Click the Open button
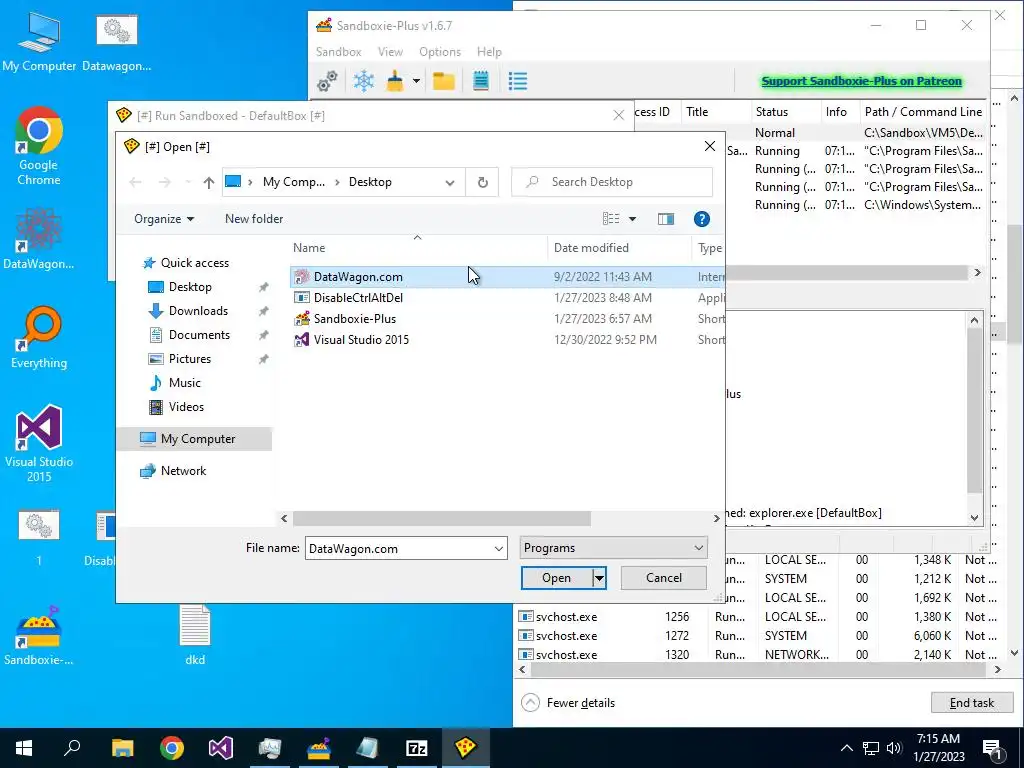Image resolution: width=1024 pixels, height=768 pixels. click(556, 578)
